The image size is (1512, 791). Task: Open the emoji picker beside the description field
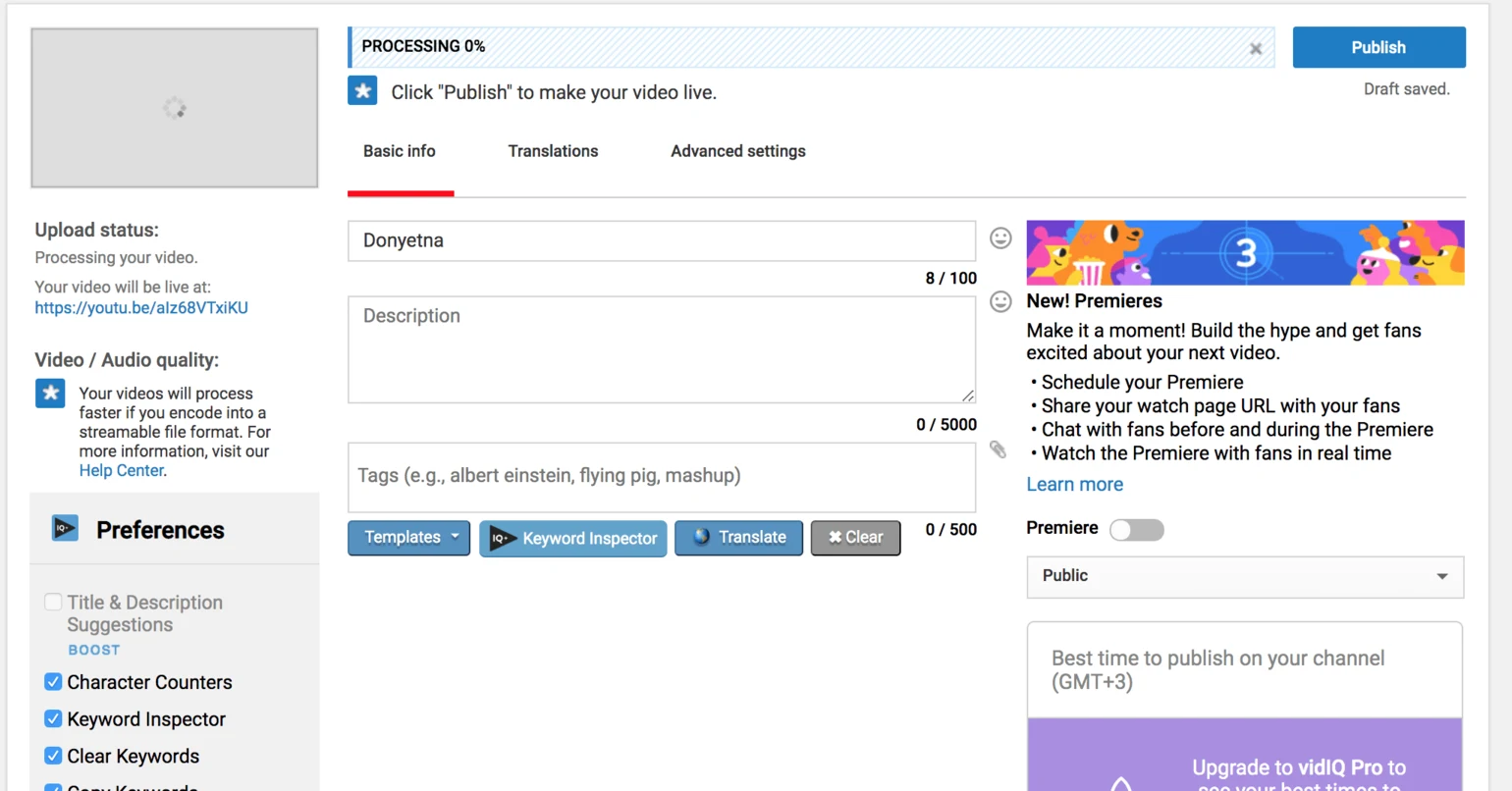tap(1000, 302)
